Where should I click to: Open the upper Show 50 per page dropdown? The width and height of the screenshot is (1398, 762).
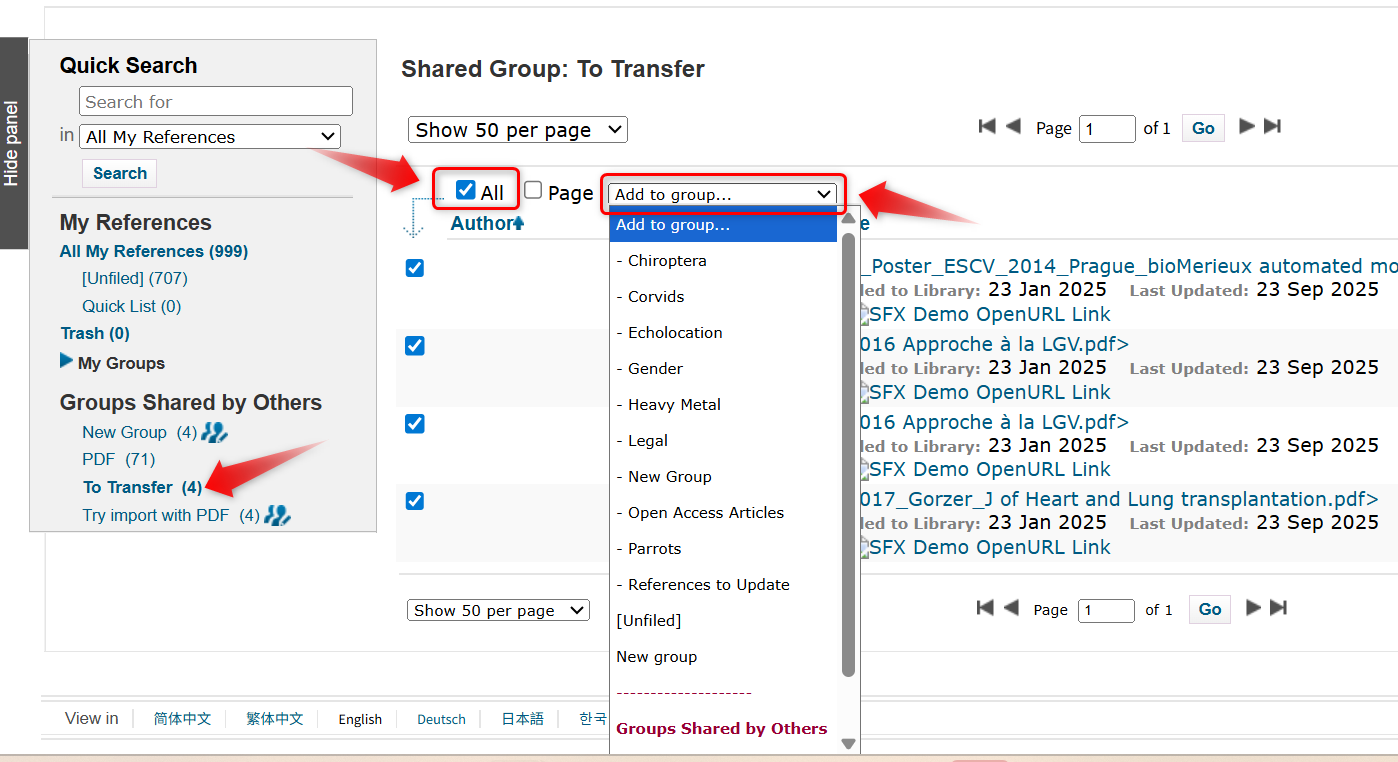[517, 130]
